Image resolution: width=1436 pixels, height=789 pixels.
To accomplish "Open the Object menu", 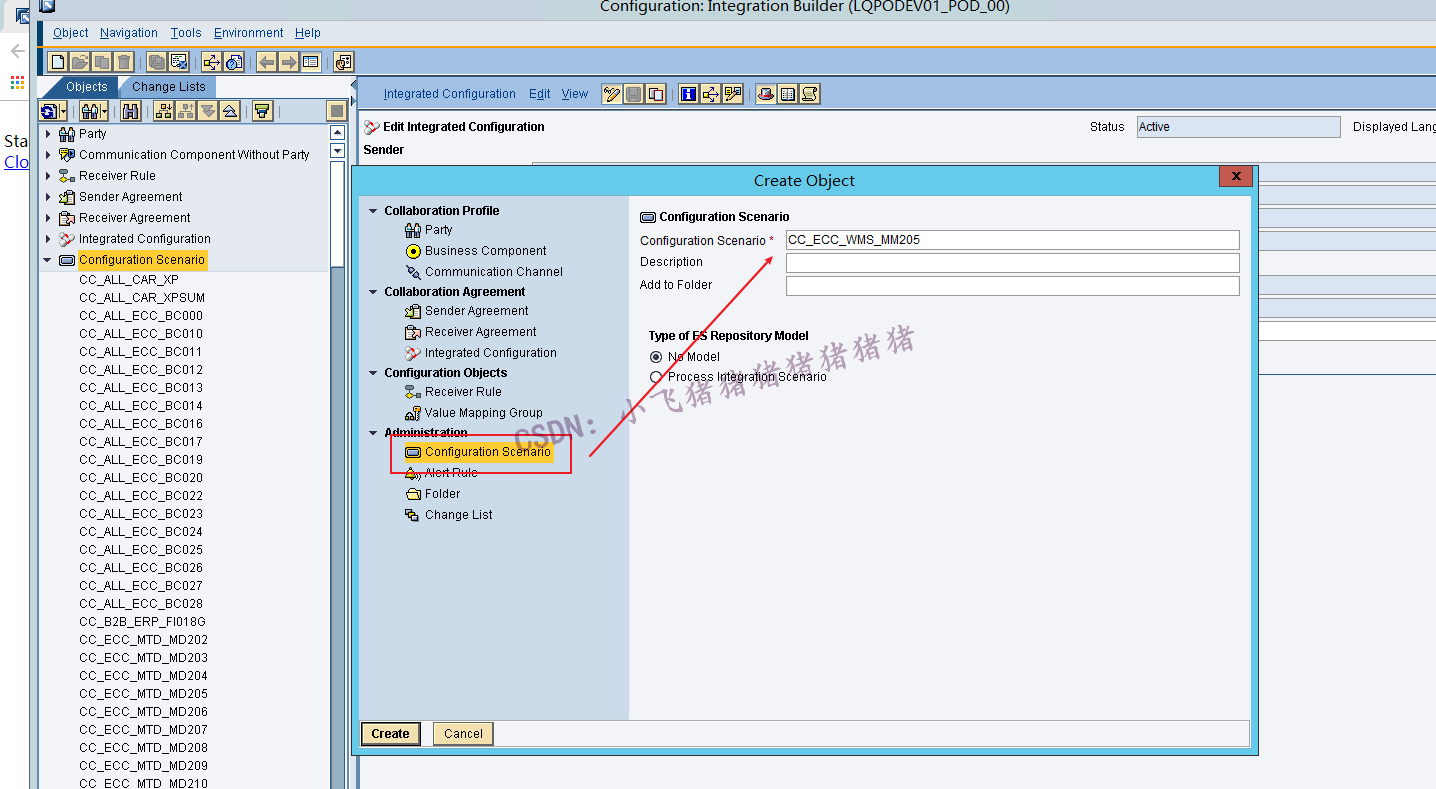I will click(x=71, y=33).
